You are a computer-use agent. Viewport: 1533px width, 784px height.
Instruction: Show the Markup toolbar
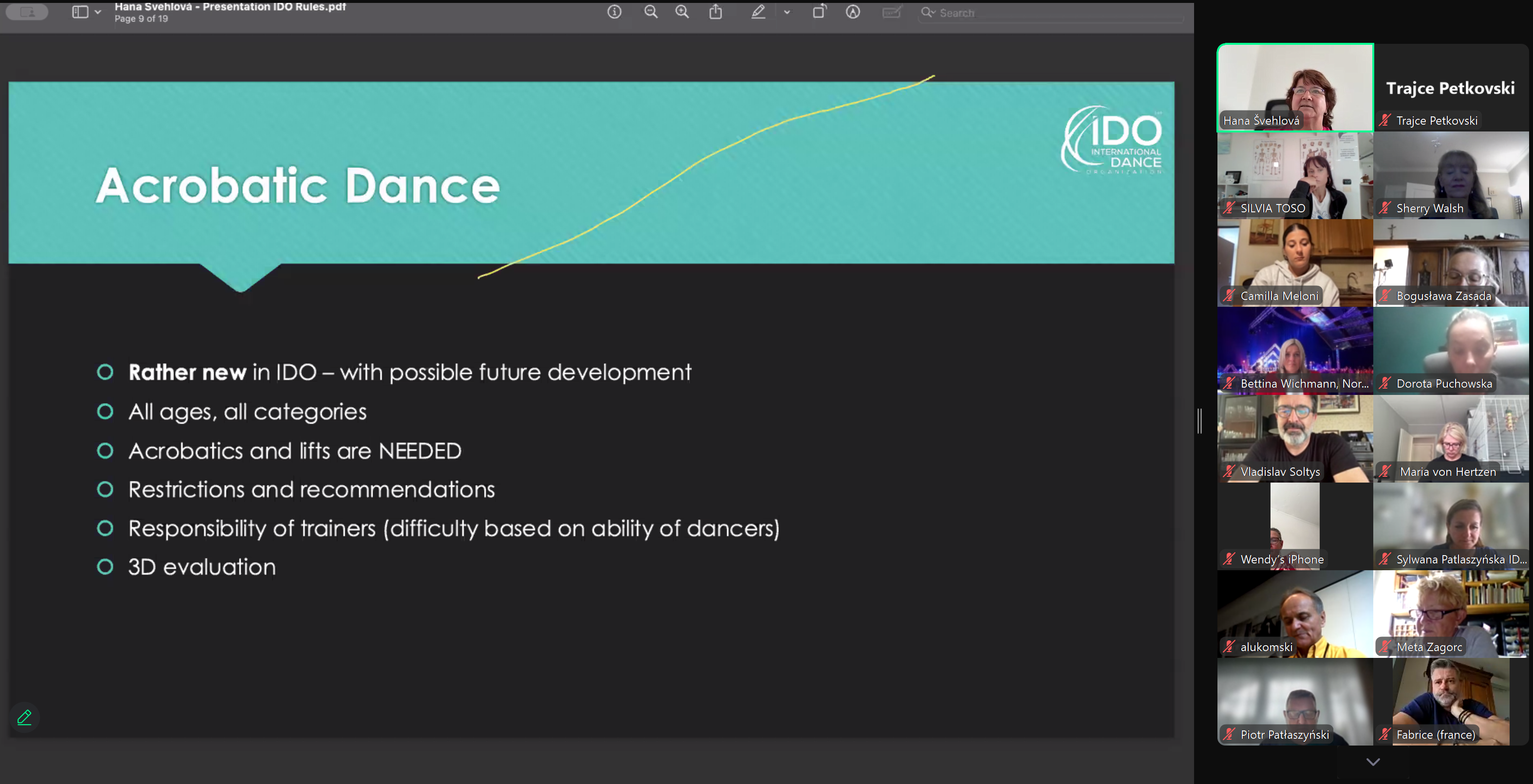(x=853, y=12)
